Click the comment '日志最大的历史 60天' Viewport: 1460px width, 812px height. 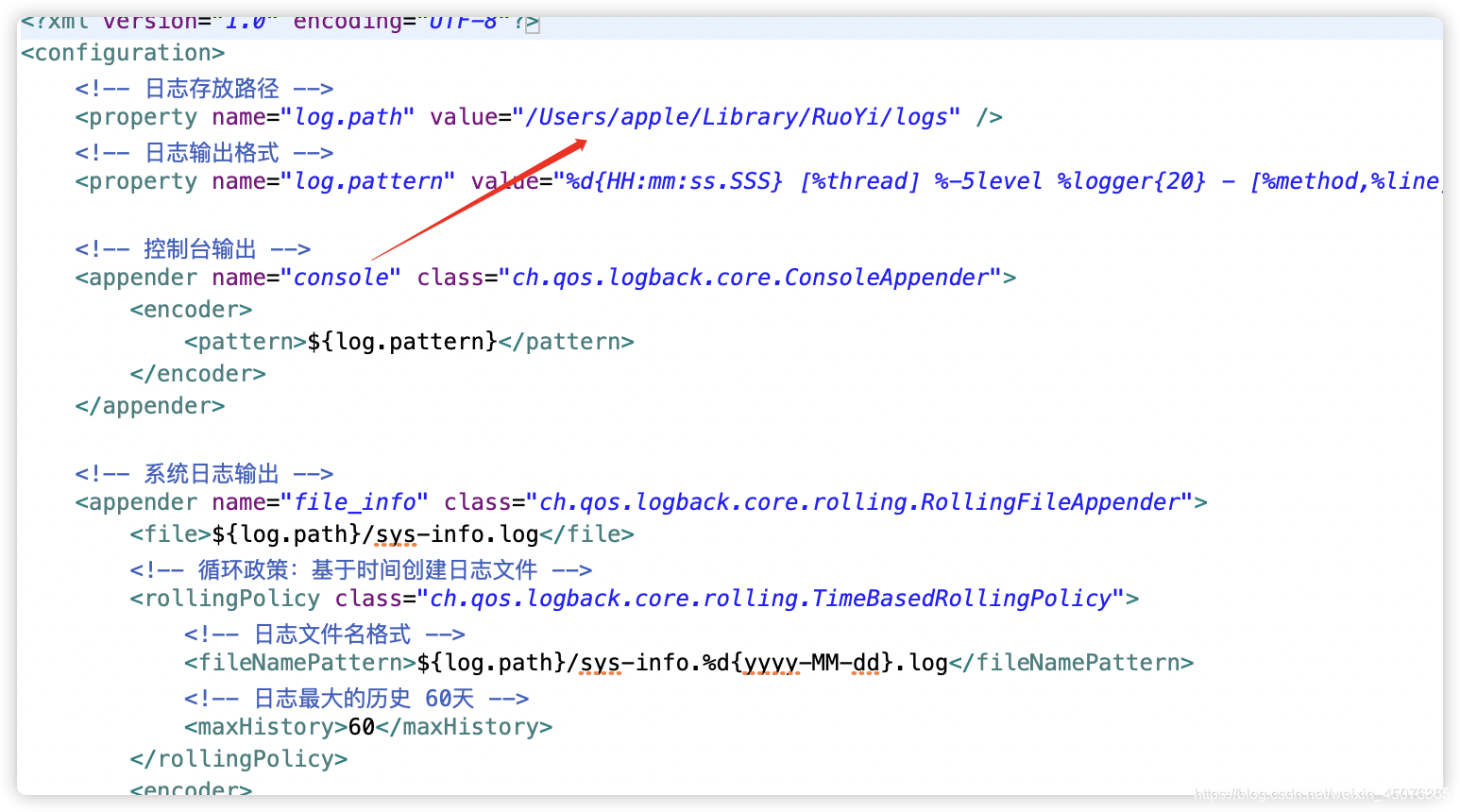click(356, 699)
